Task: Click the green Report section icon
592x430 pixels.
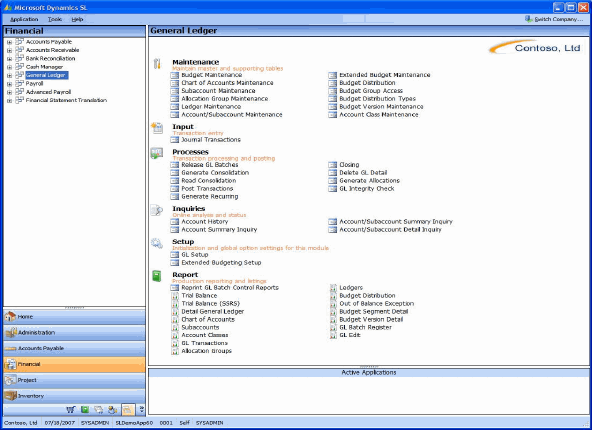Action: (x=157, y=276)
